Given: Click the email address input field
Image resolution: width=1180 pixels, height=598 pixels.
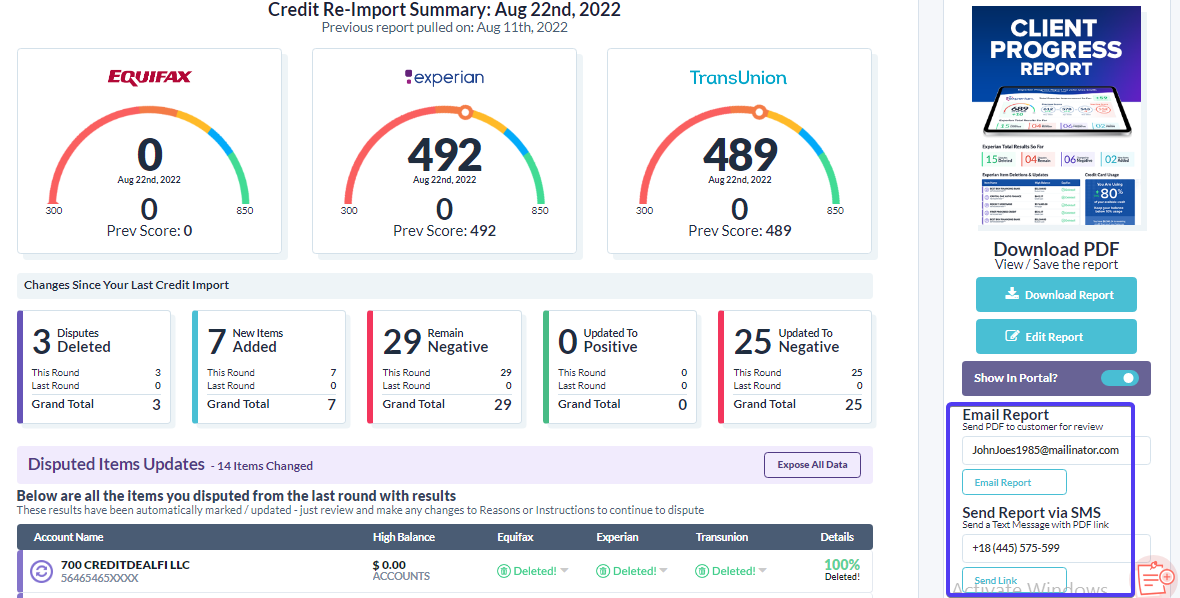Looking at the screenshot, I should (1056, 450).
